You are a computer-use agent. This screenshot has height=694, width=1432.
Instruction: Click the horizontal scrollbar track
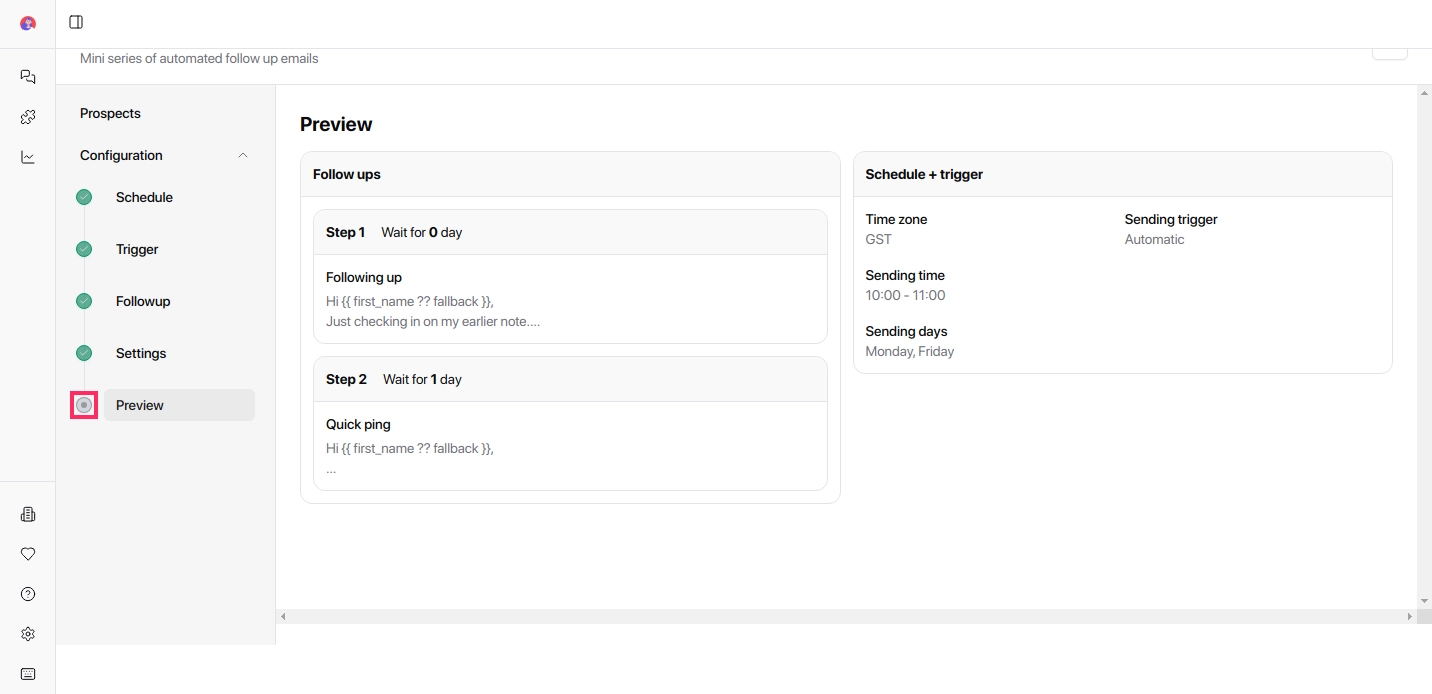tap(846, 617)
